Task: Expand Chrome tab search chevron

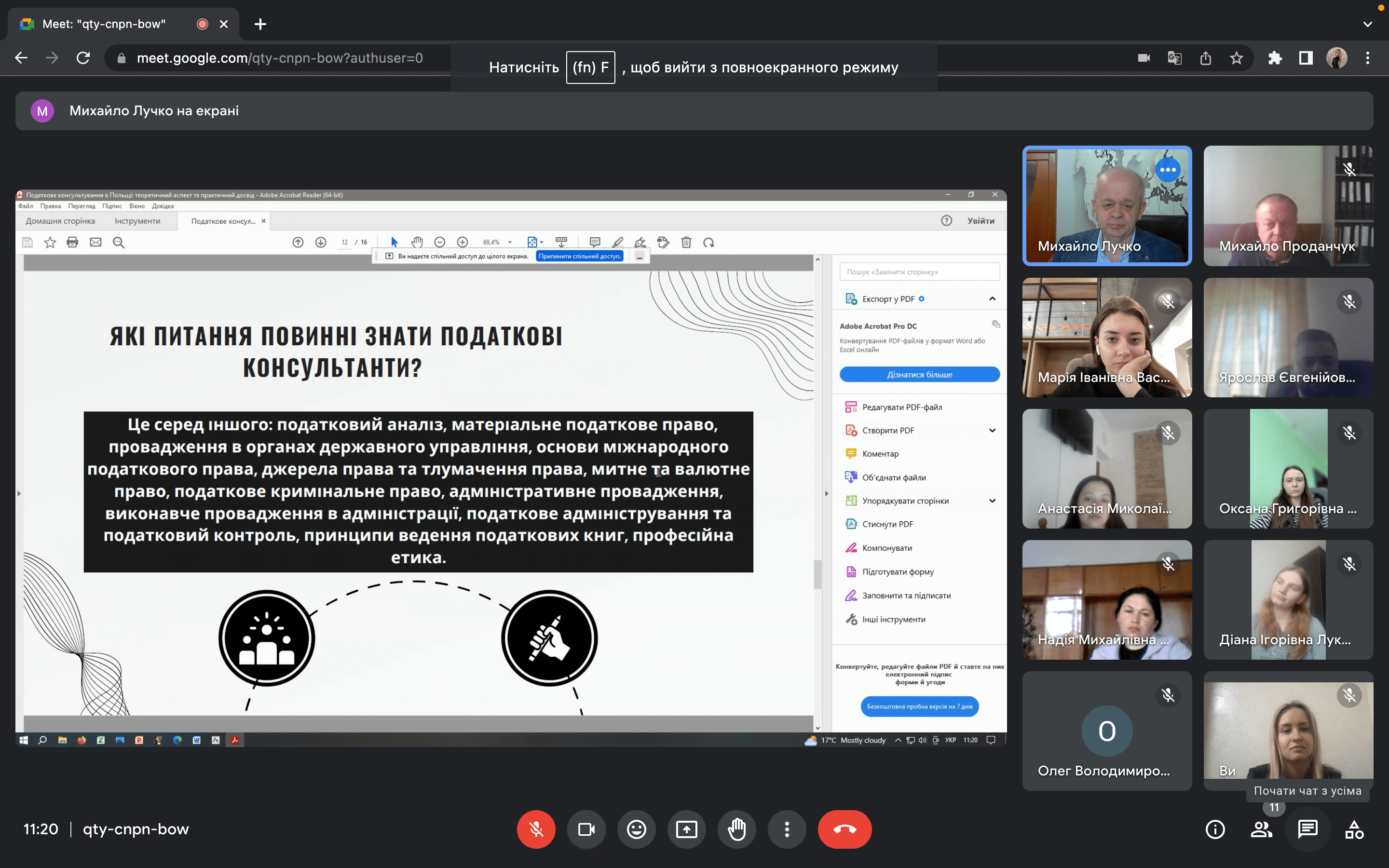Action: pos(1368,24)
